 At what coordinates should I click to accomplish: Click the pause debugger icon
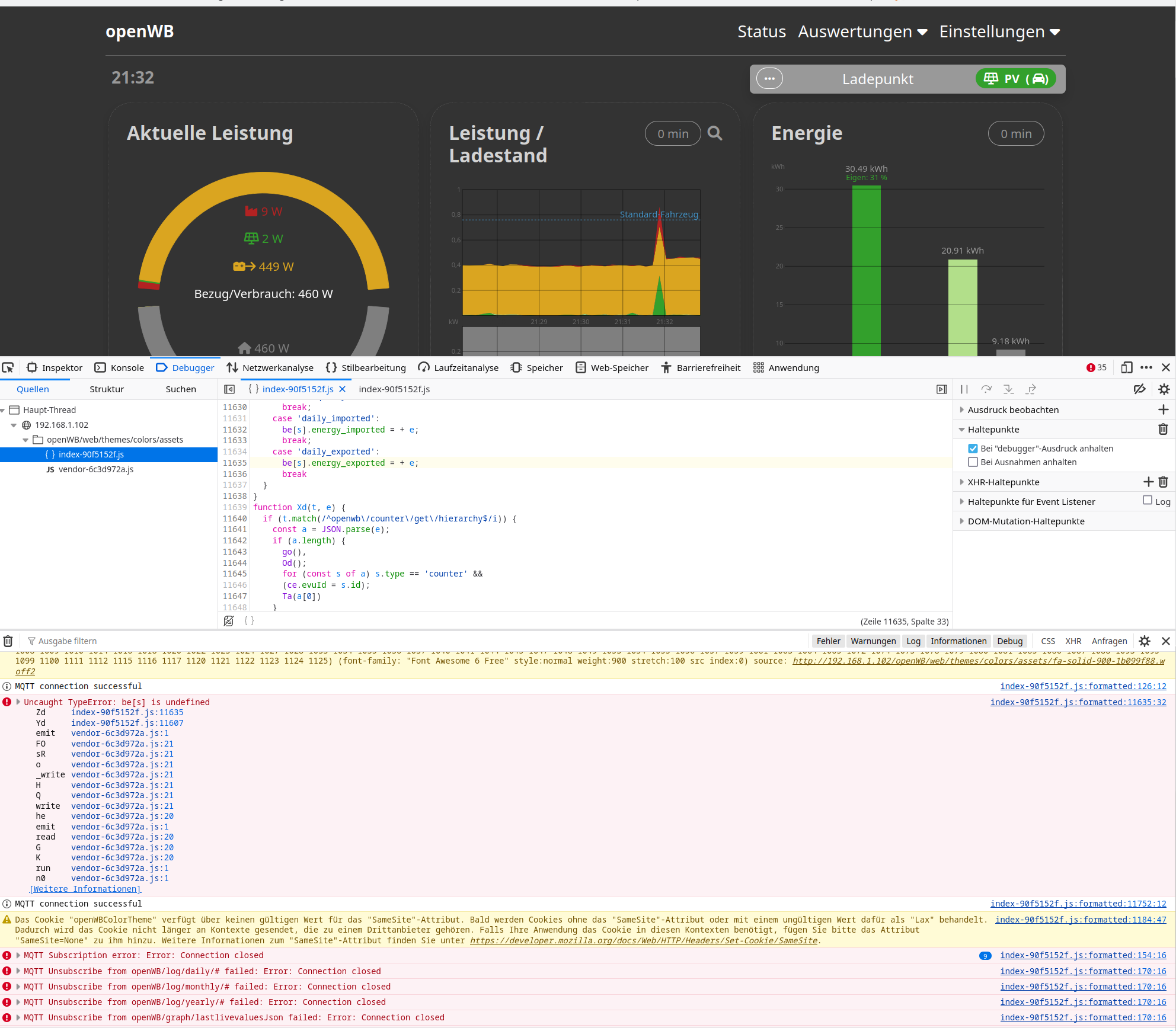[964, 389]
